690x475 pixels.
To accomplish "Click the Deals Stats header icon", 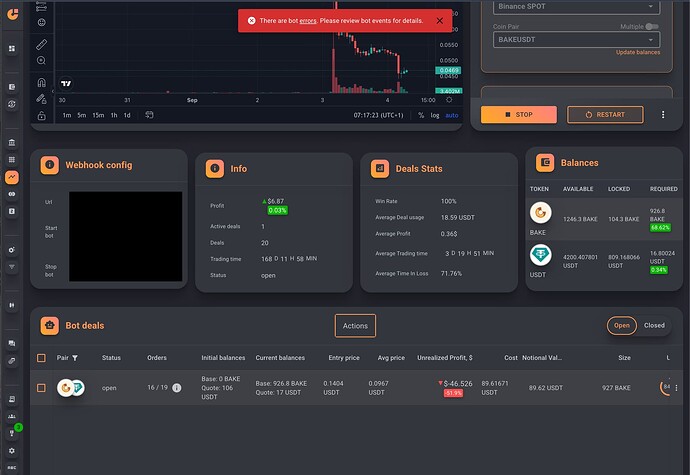I will point(380,169).
